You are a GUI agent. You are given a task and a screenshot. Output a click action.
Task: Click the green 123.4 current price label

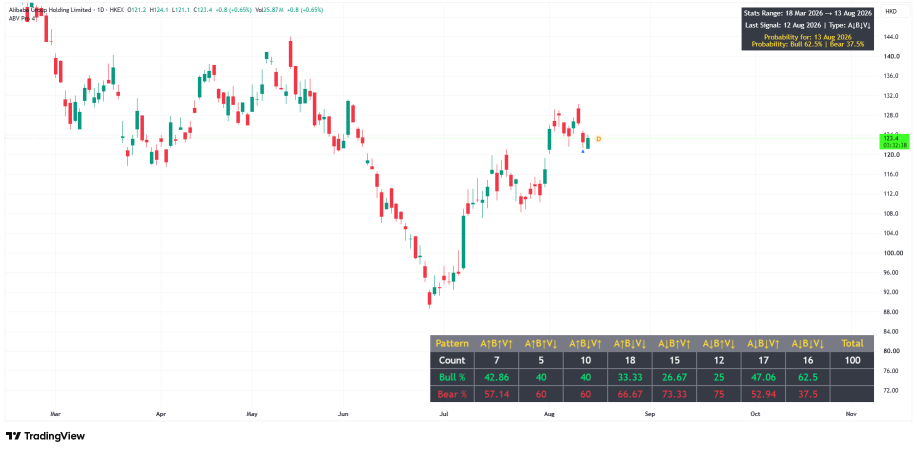[895, 142]
